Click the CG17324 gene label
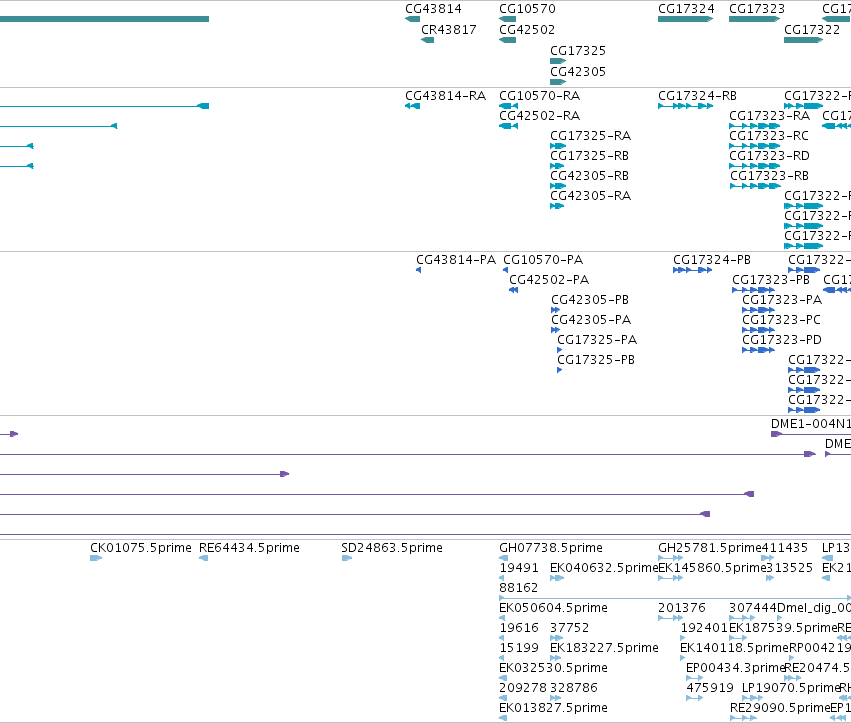 (686, 9)
